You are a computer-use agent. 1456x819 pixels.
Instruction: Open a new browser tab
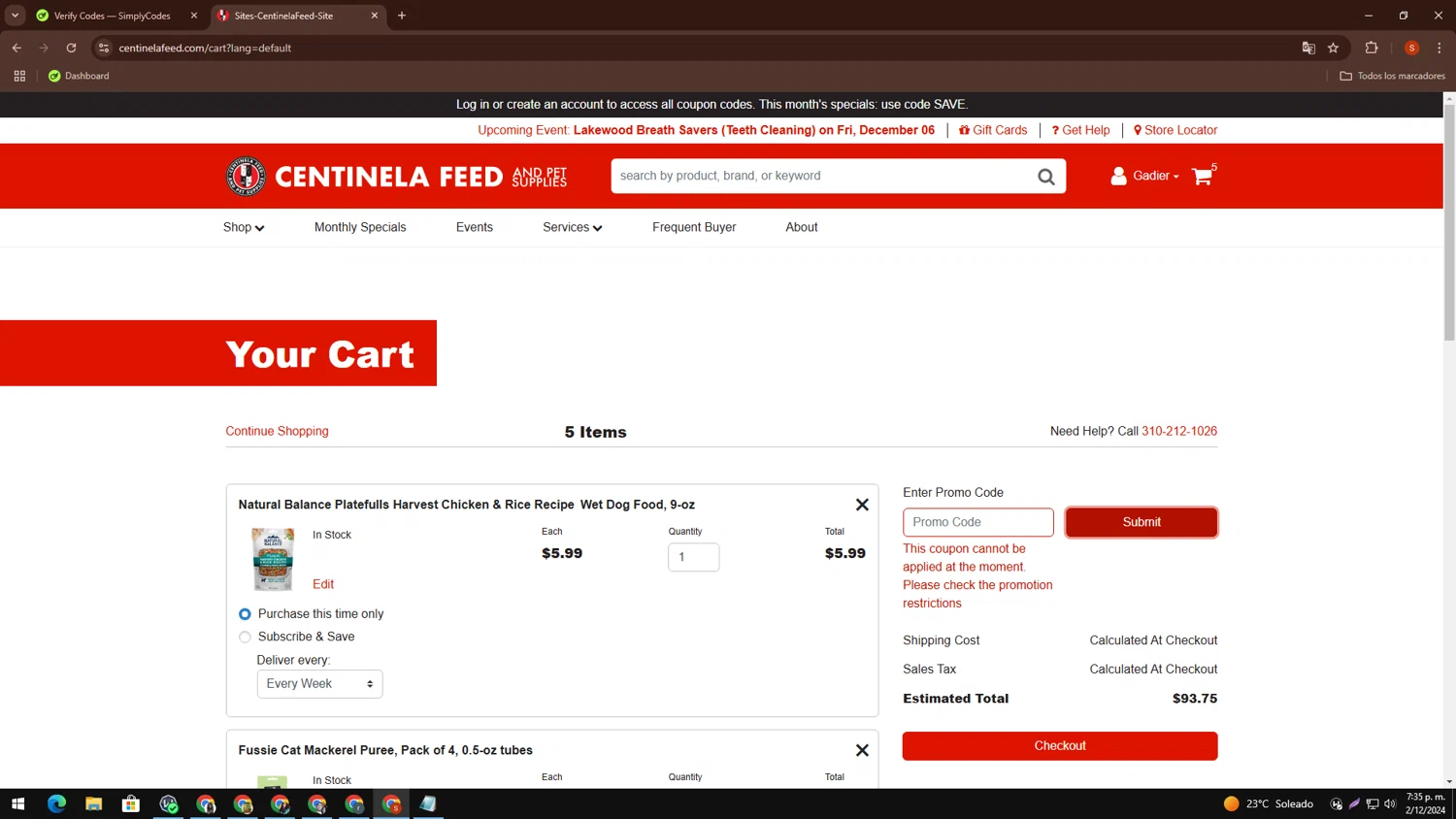402,16
